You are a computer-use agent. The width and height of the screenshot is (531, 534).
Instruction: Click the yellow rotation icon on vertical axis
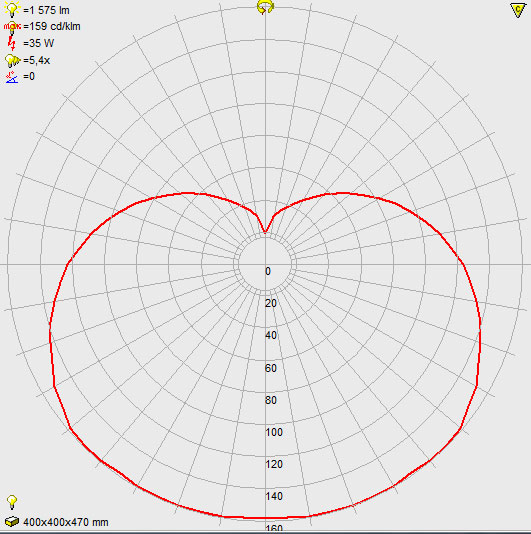point(265,7)
